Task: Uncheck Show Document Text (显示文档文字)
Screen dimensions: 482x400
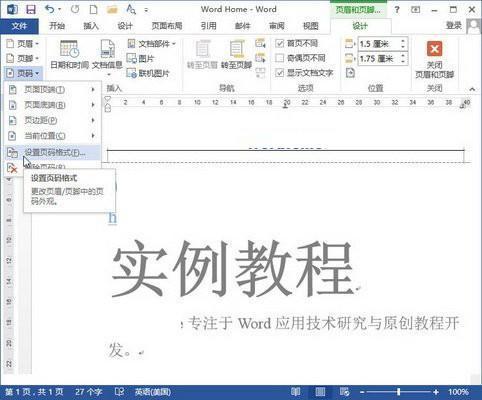Action: [x=280, y=73]
